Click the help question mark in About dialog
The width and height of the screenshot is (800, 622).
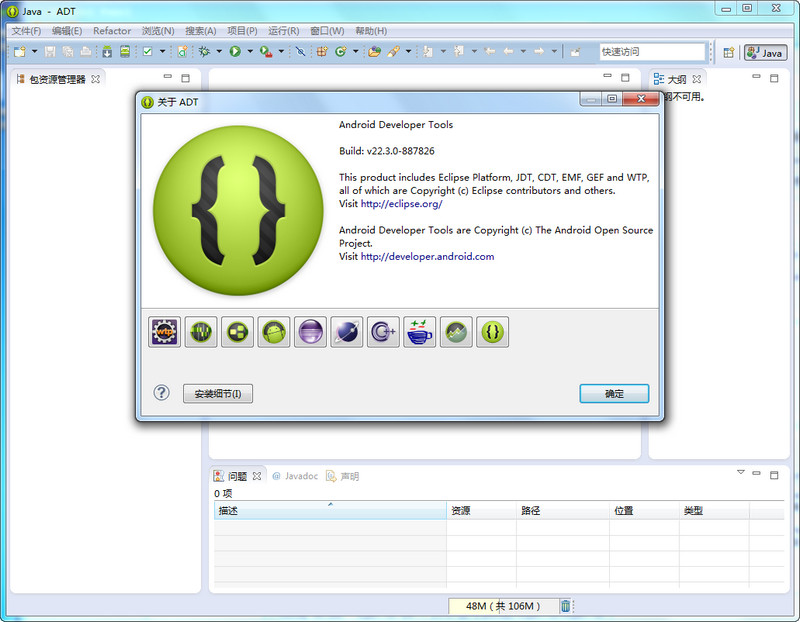161,393
